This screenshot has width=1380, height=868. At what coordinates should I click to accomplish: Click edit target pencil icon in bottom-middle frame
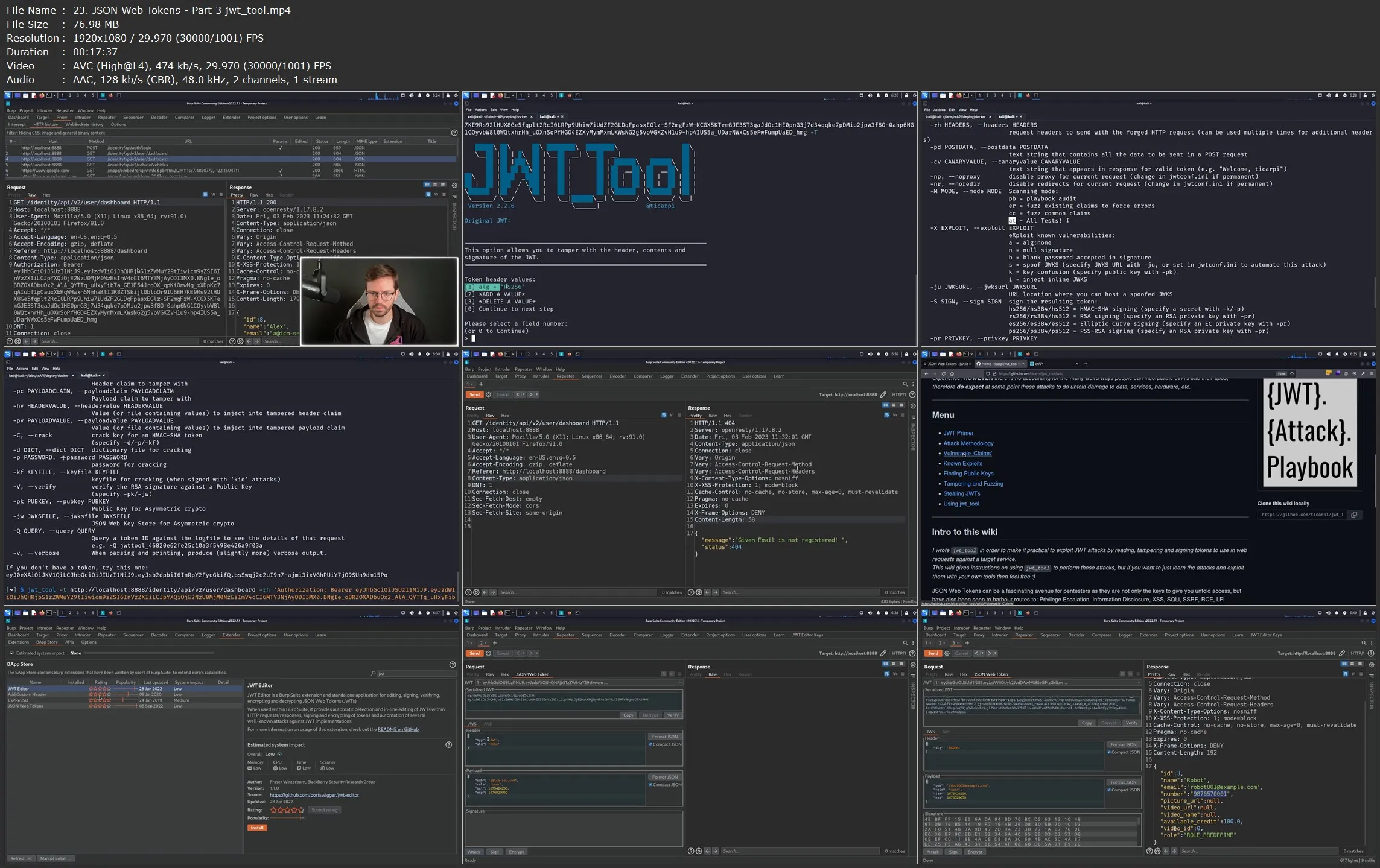coord(883,653)
